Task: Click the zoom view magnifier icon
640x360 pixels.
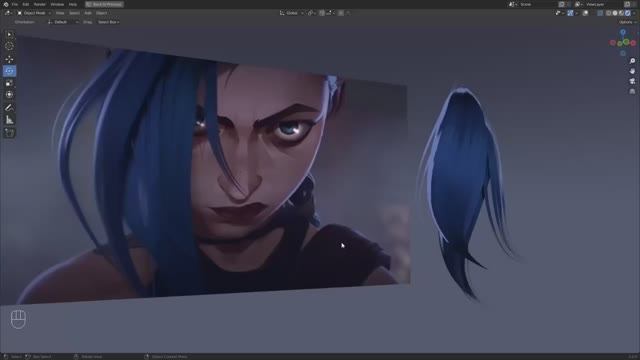Action: (632, 61)
